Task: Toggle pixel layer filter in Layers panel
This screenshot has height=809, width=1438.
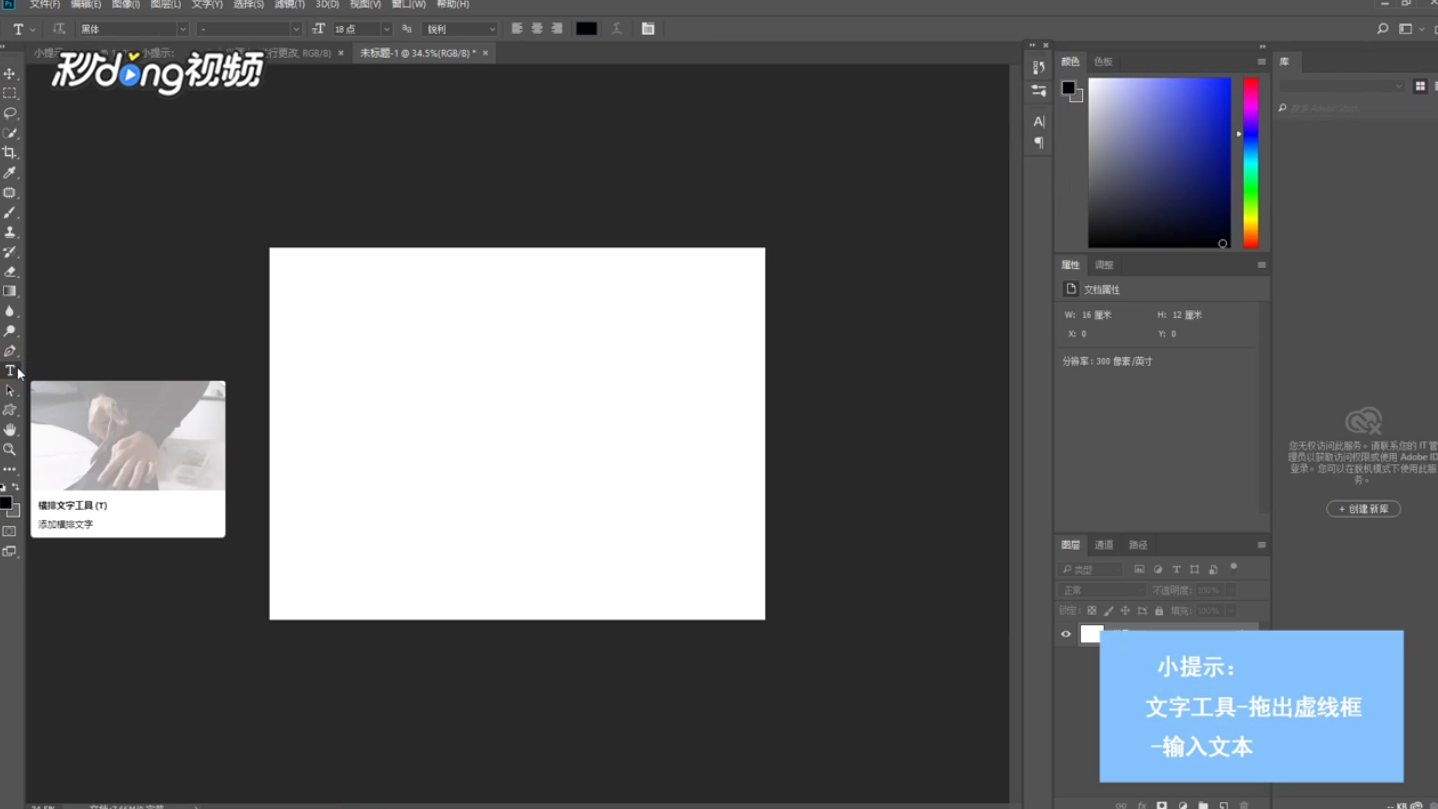Action: pos(1139,569)
